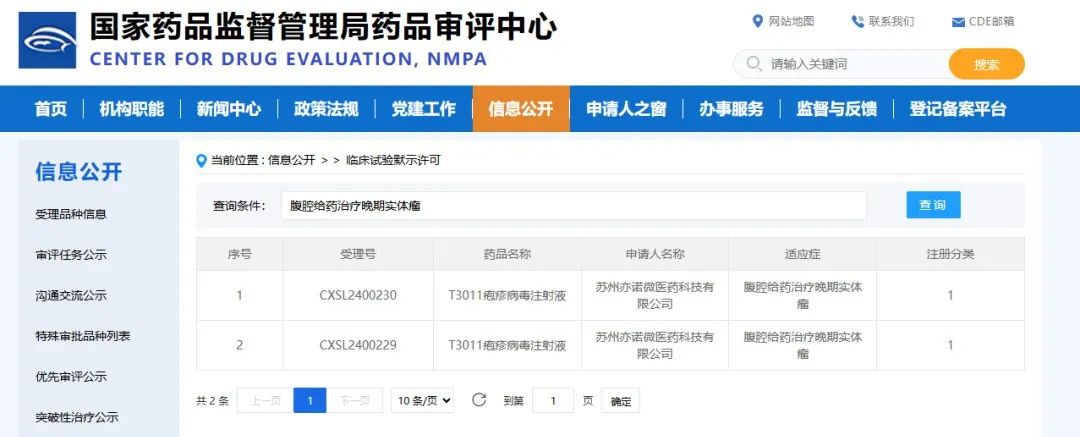Image resolution: width=1080 pixels, height=437 pixels.
Task: Click indication 腹腔给药治疗晚期实体瘤 in row 2
Action: 802,345
